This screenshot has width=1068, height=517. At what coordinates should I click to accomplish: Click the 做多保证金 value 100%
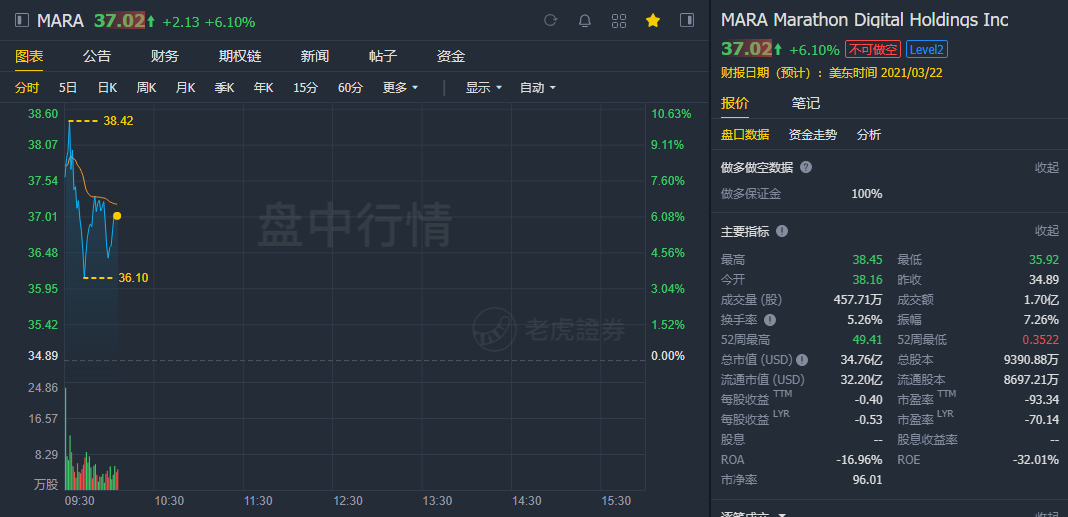866,194
